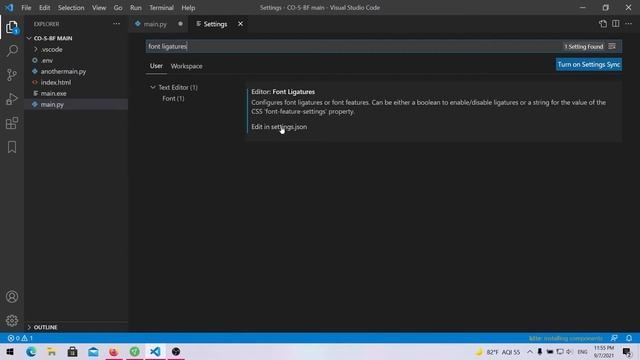Open anothermain.py in Explorer
Image resolution: width=640 pixels, height=360 pixels.
pos(63,71)
